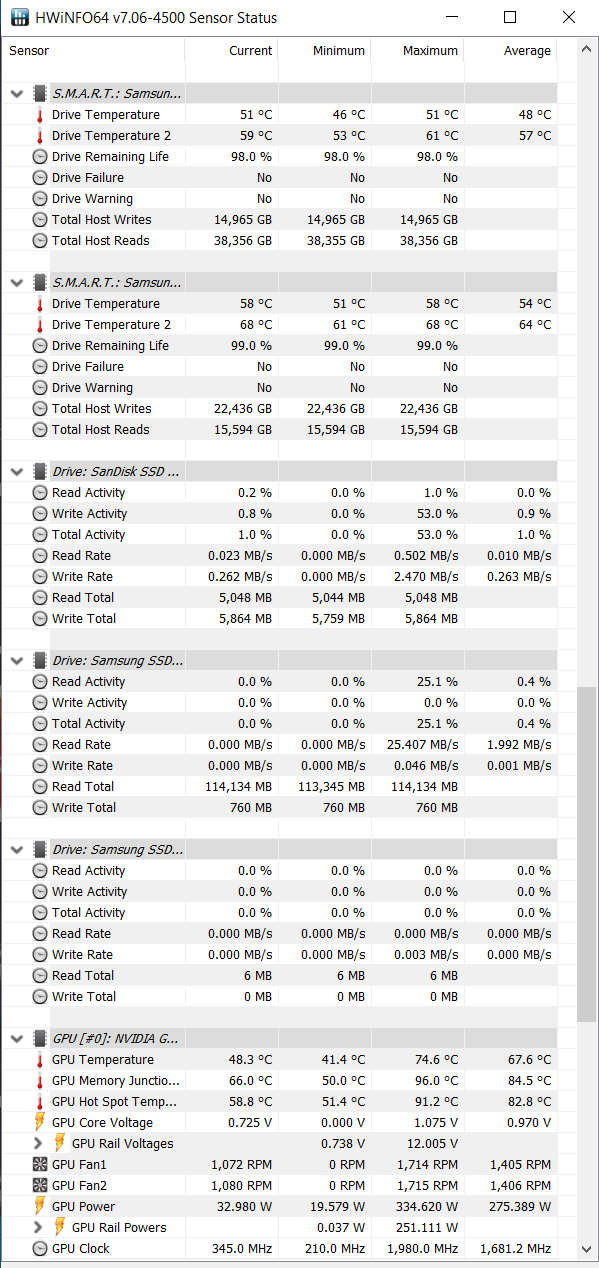Click the SanDisk SSD drive chip icon
The image size is (599, 1268).
tap(40, 471)
